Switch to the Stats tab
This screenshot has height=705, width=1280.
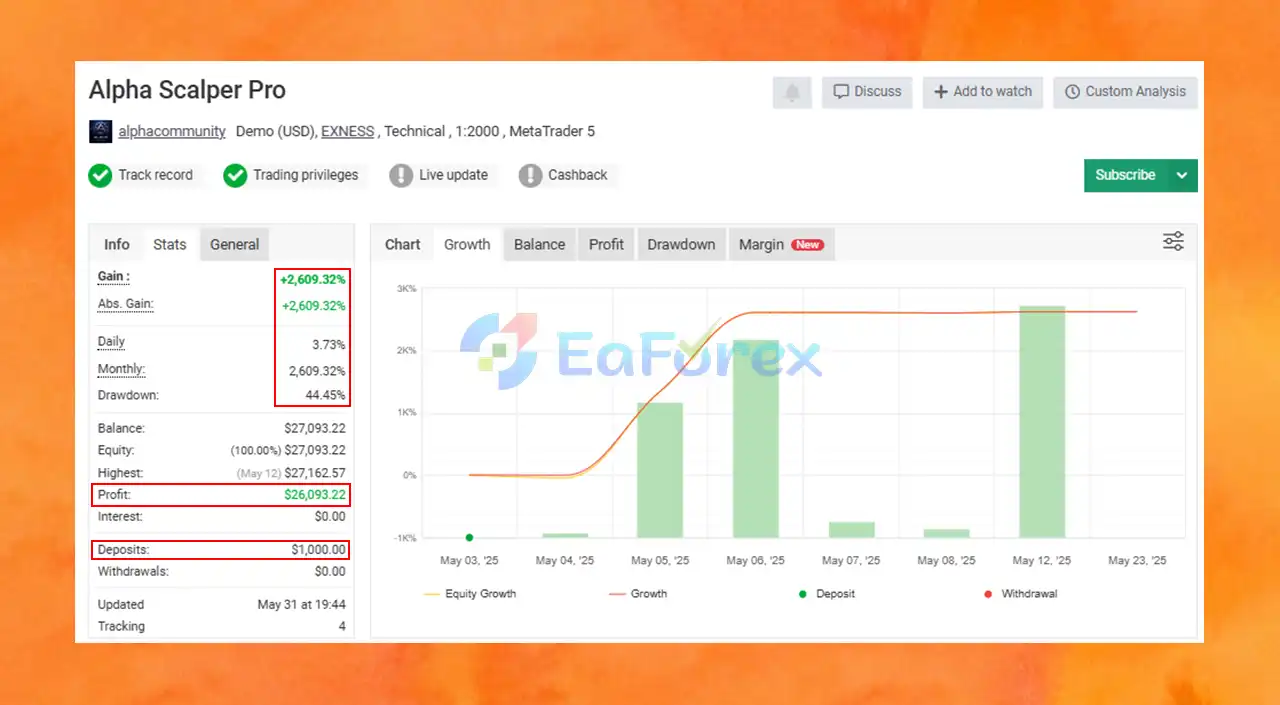coord(169,244)
